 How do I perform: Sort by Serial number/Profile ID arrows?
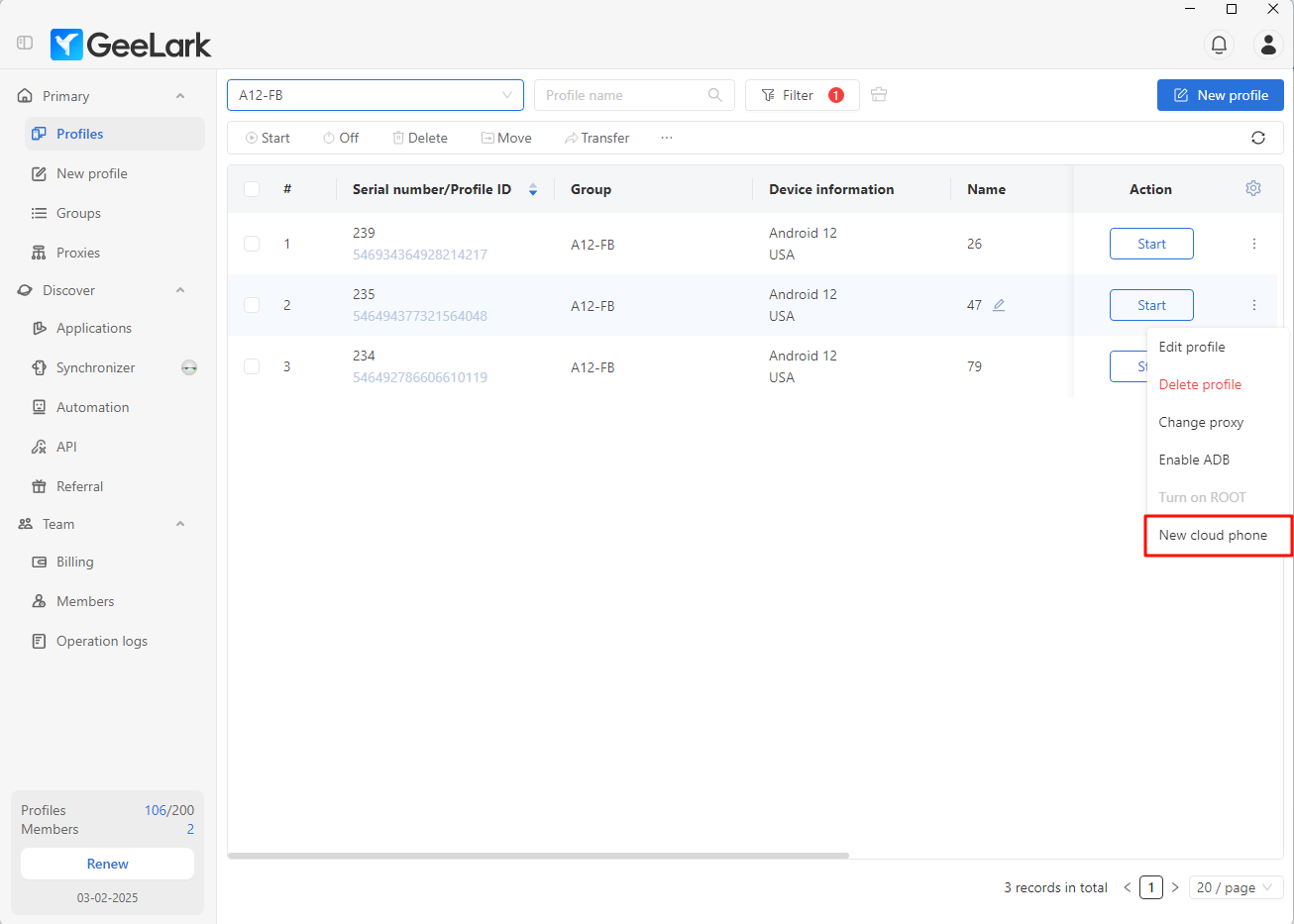(533, 189)
